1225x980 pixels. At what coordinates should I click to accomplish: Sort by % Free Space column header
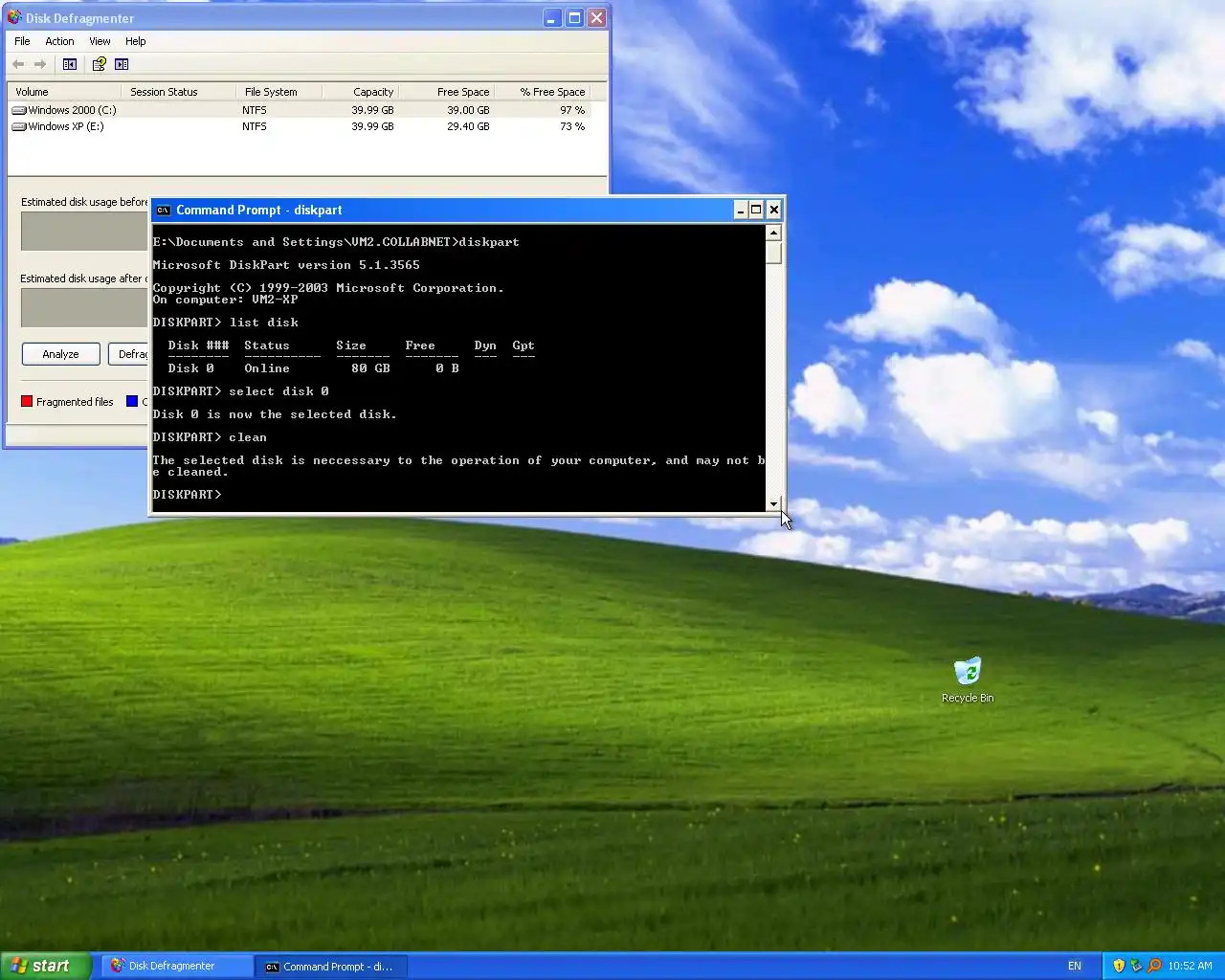click(542, 92)
